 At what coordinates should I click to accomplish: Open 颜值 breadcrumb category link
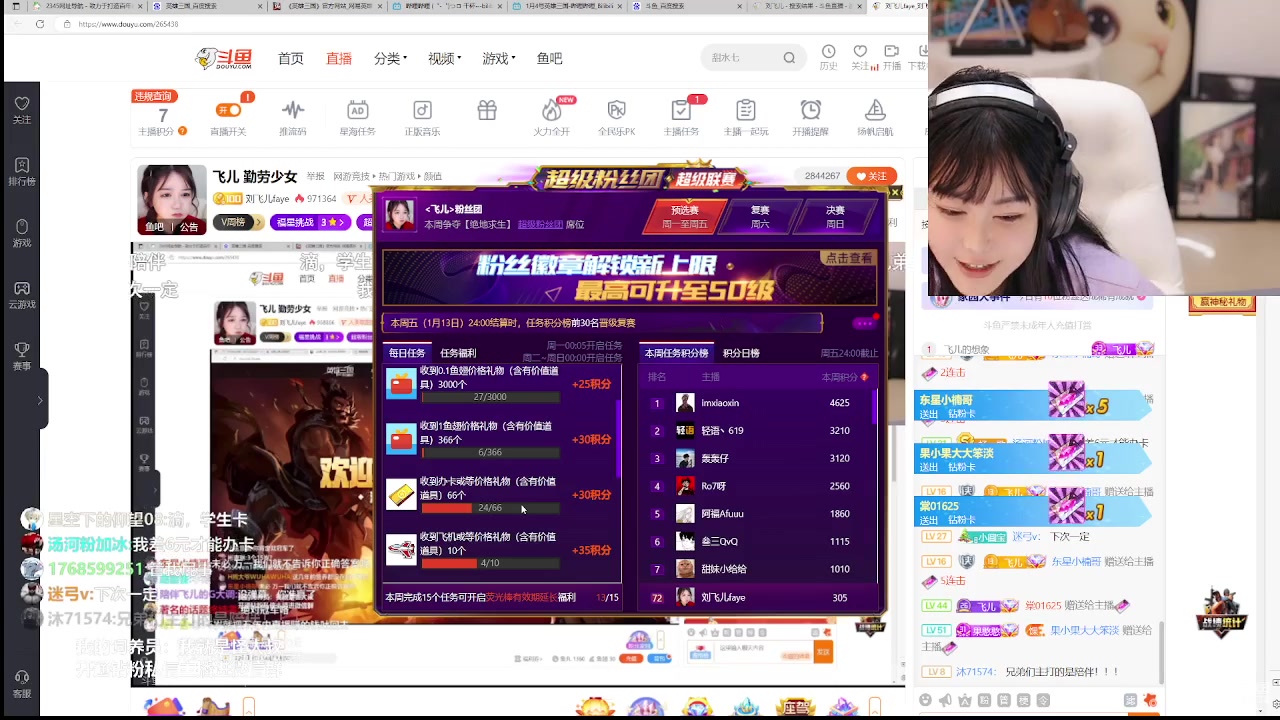click(433, 176)
